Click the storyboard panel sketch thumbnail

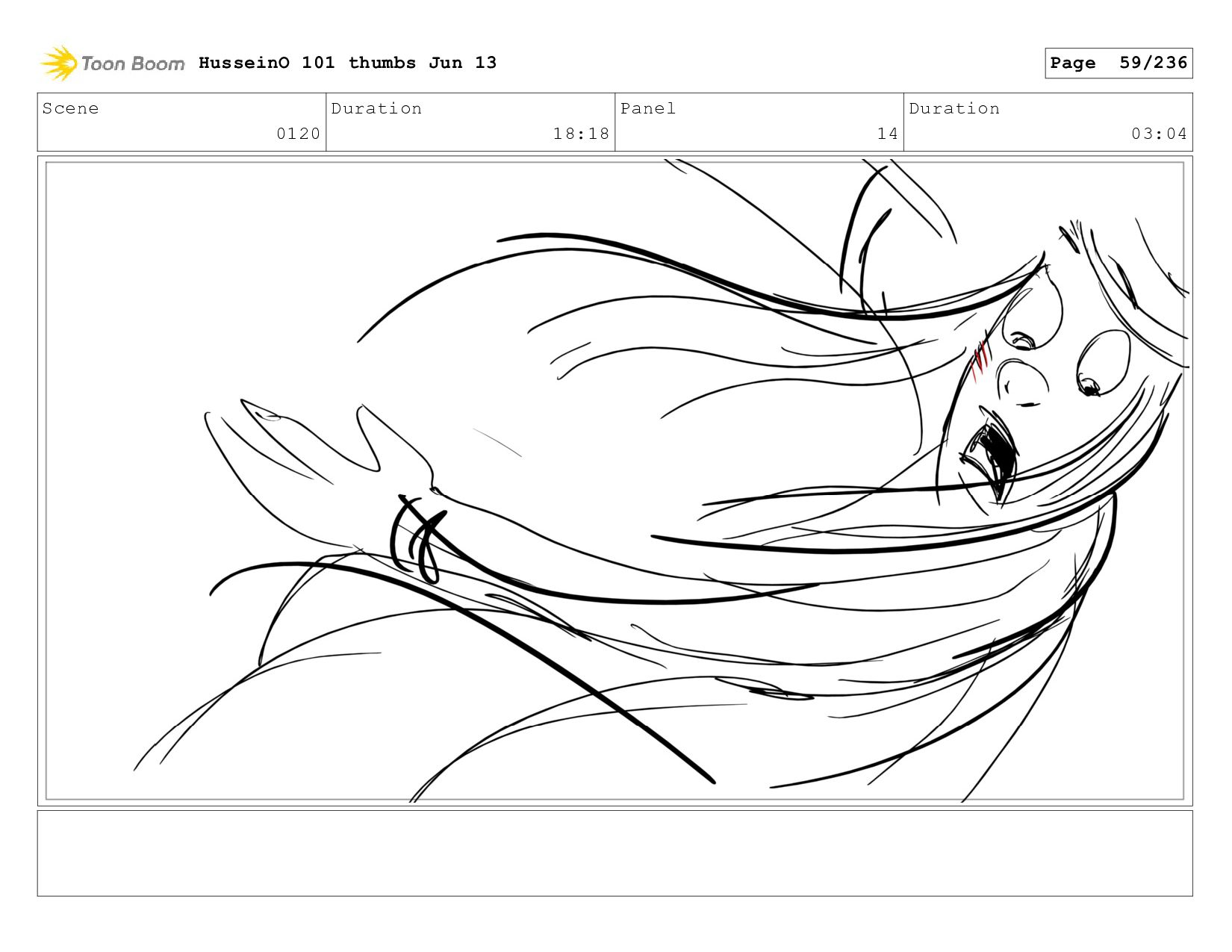click(x=615, y=481)
